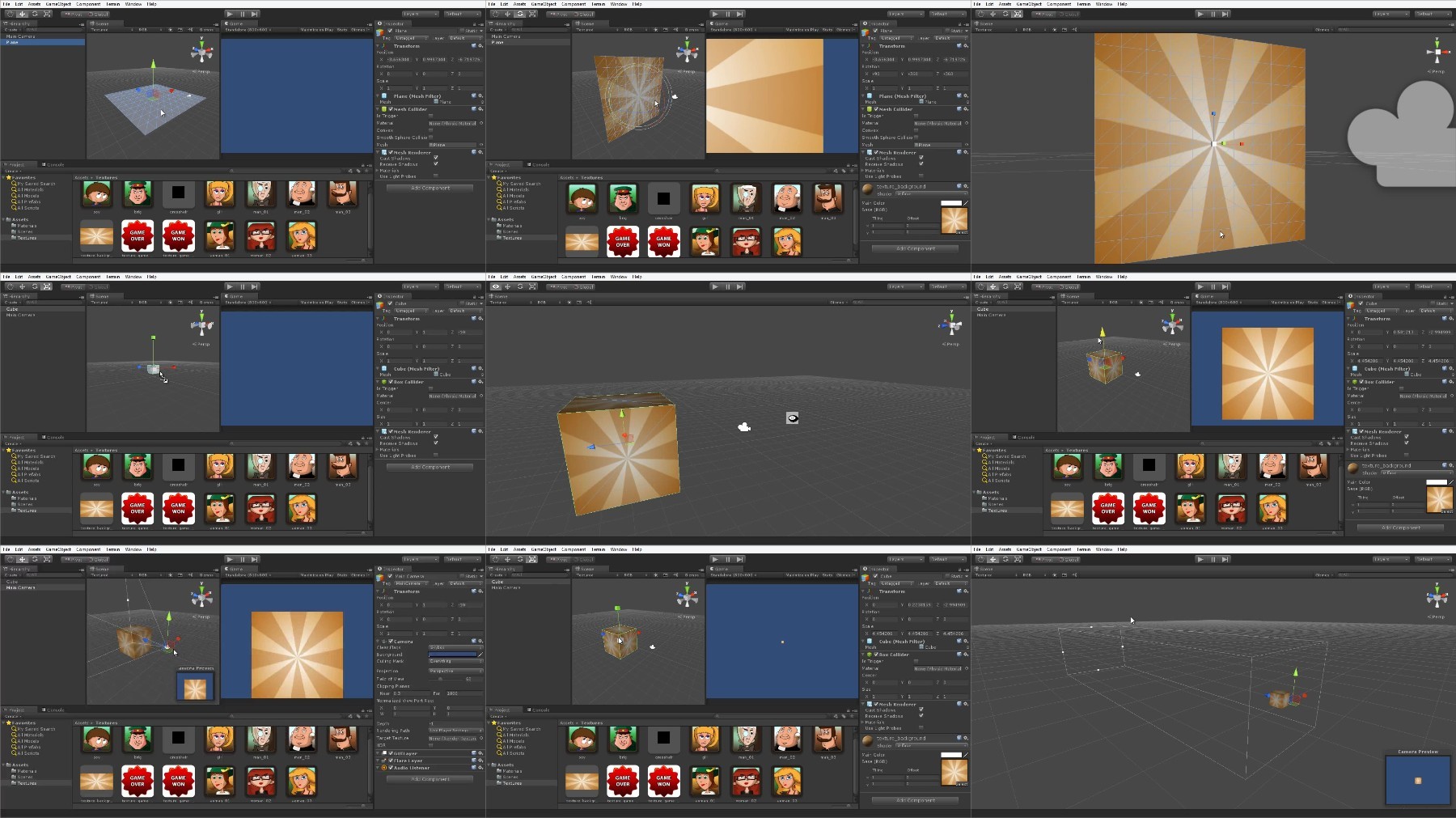Toggle Cast Shadows in the top-left window
Screen dimensions: 1456x818
(x=436, y=158)
